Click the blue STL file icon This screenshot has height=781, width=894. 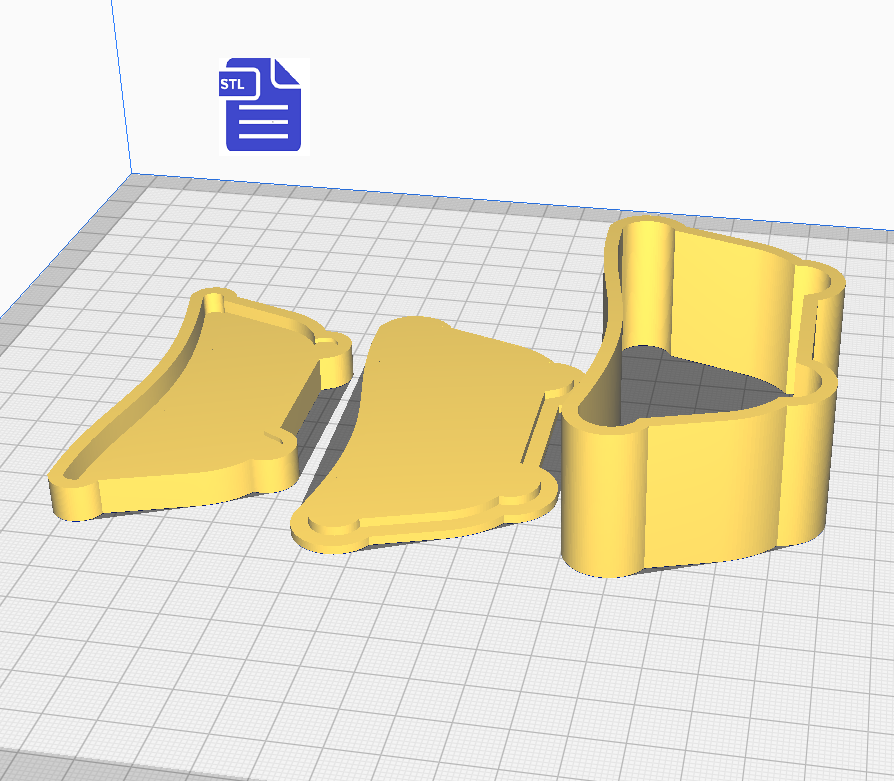(263, 106)
